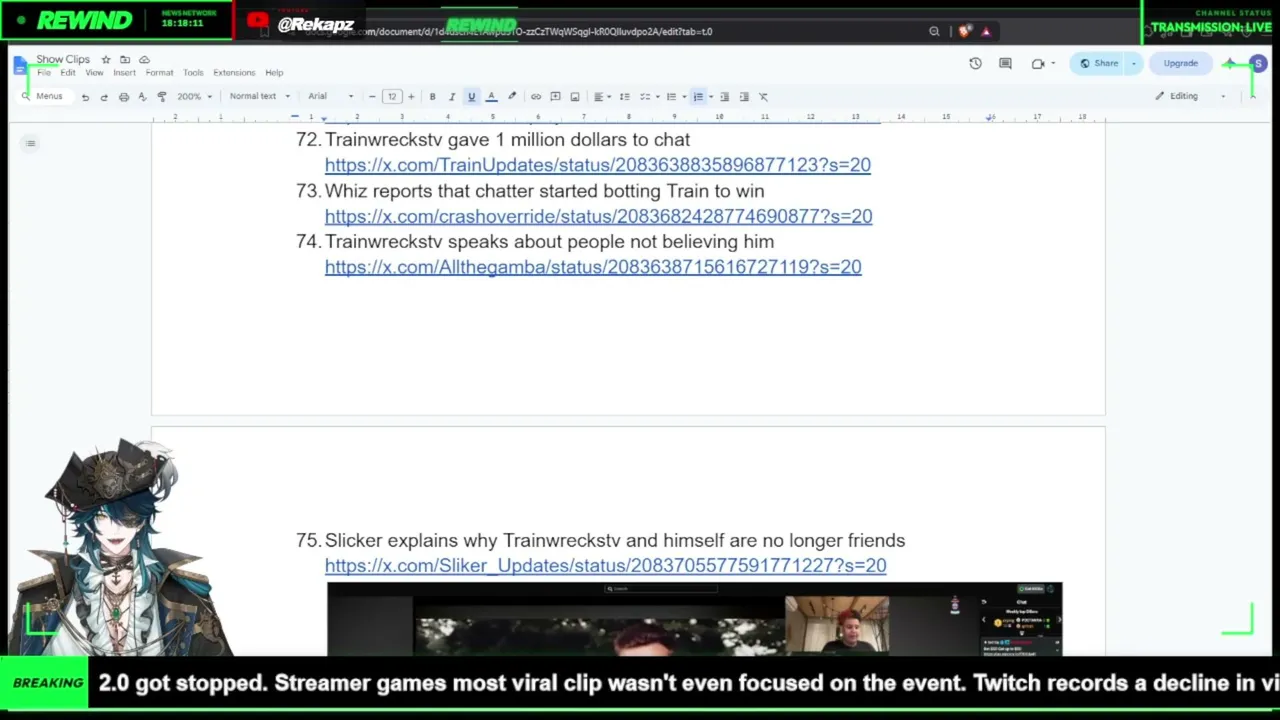Viewport: 1280px width, 720px height.
Task: Open the line and paragraph spacing menu
Action: click(625, 97)
